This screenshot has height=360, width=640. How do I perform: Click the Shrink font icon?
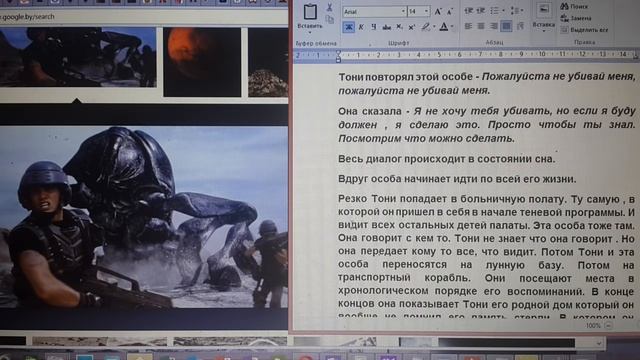click(x=449, y=11)
